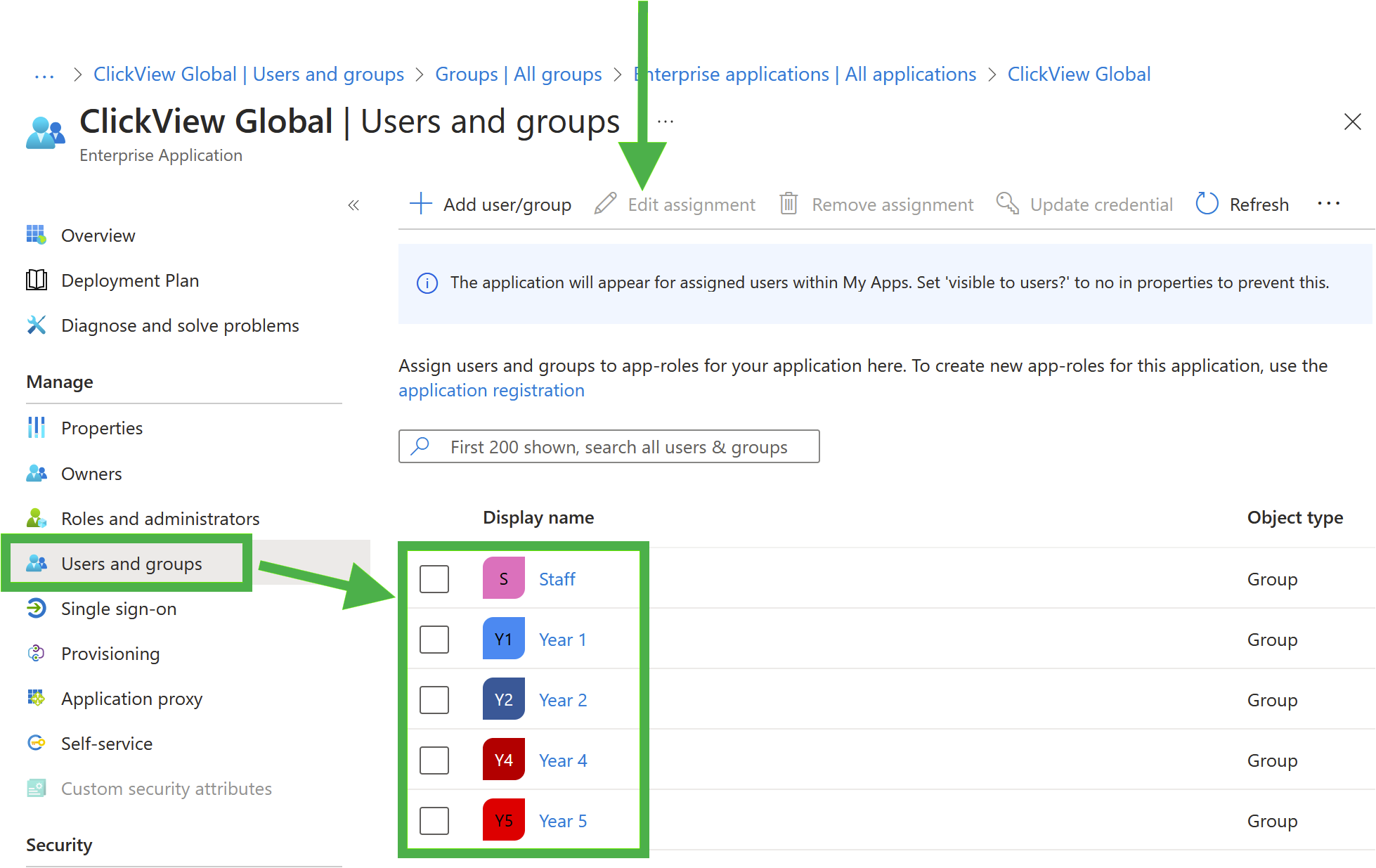Image resolution: width=1376 pixels, height=868 pixels.
Task: Check the Year 5 group checkbox
Action: [x=434, y=820]
